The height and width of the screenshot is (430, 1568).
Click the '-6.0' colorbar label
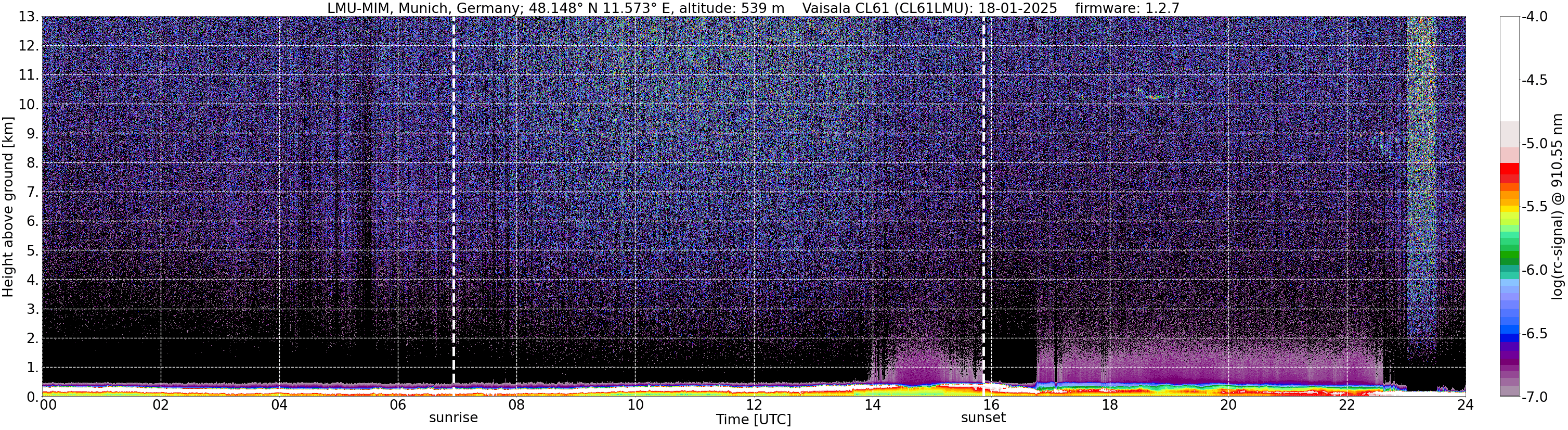1534,270
